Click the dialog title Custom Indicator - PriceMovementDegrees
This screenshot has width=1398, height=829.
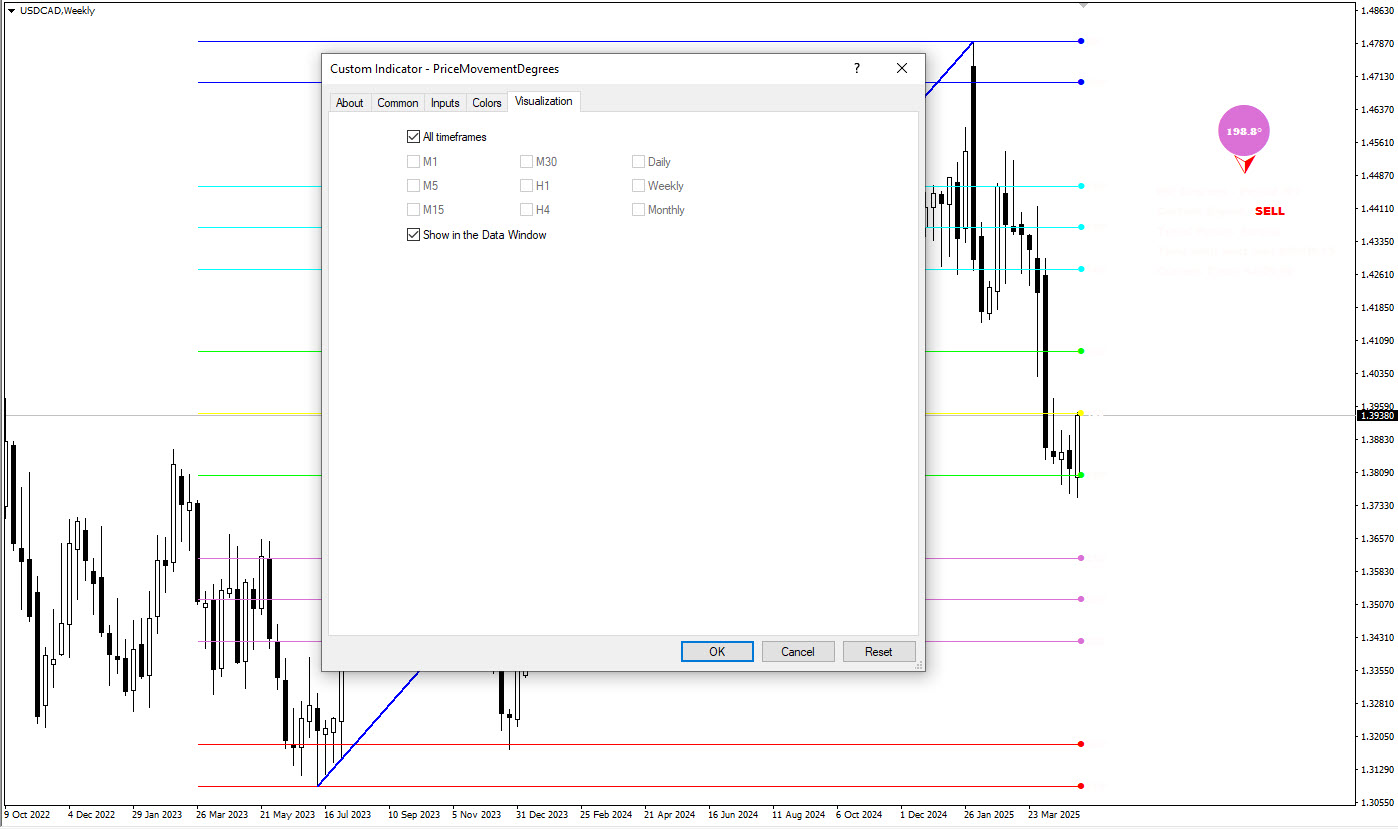445,69
